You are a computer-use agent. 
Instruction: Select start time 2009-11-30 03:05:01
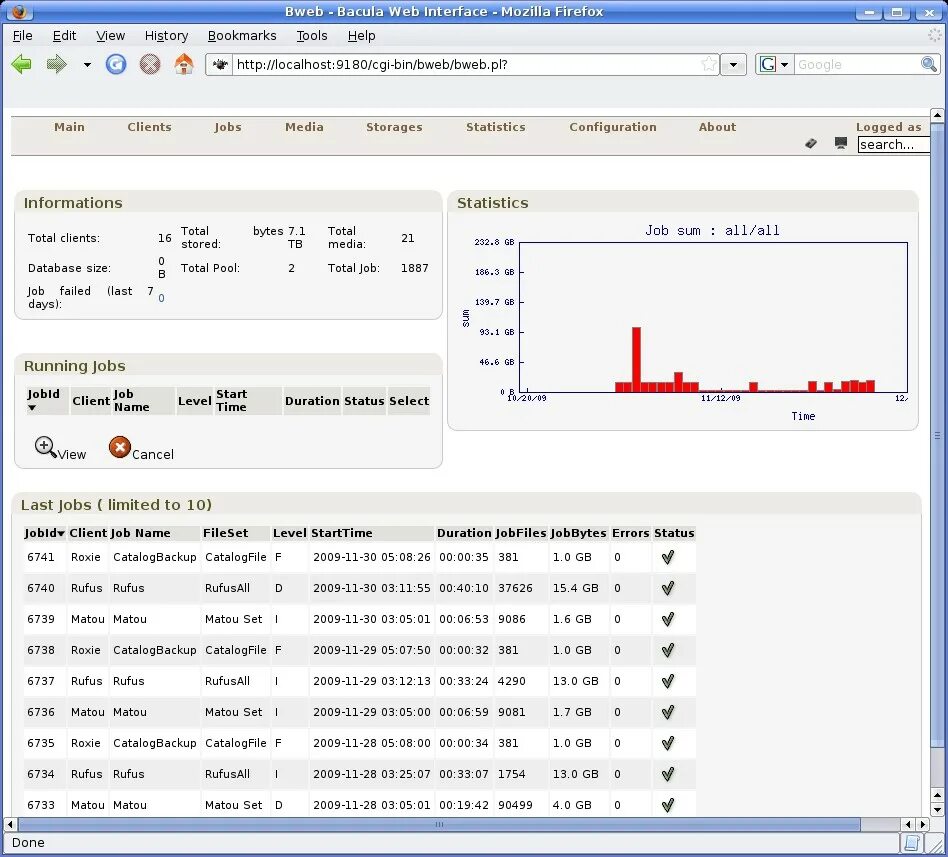(372, 619)
